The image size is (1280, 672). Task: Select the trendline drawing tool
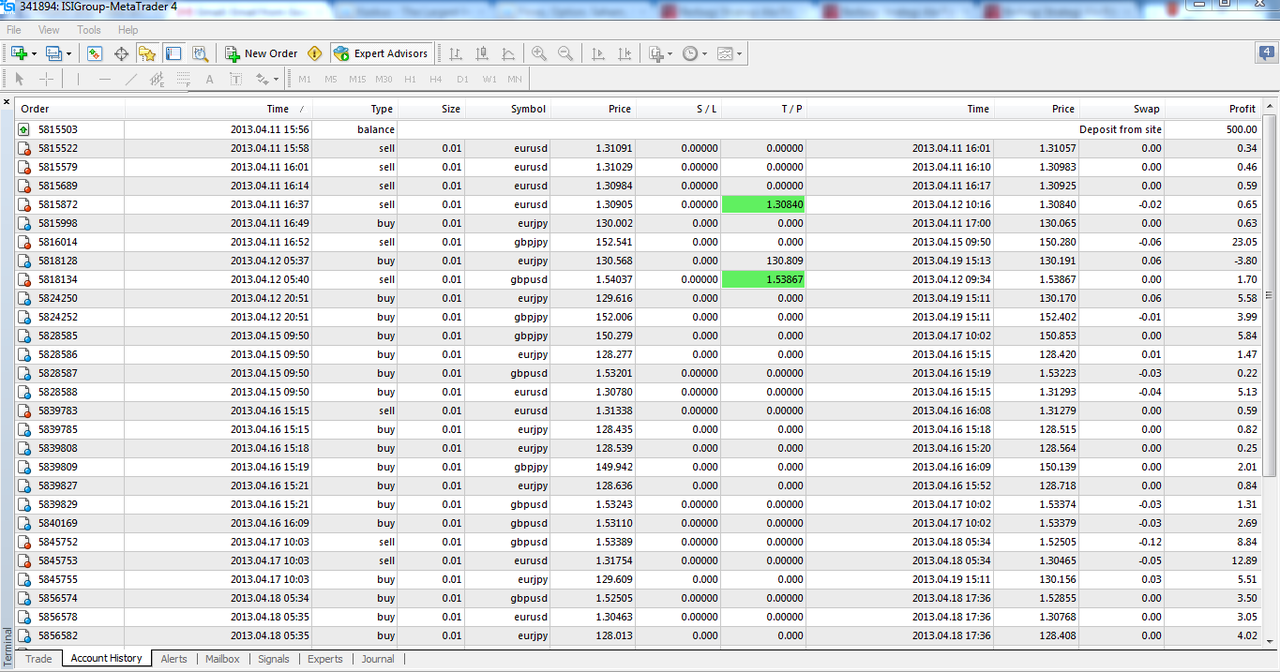(131, 79)
